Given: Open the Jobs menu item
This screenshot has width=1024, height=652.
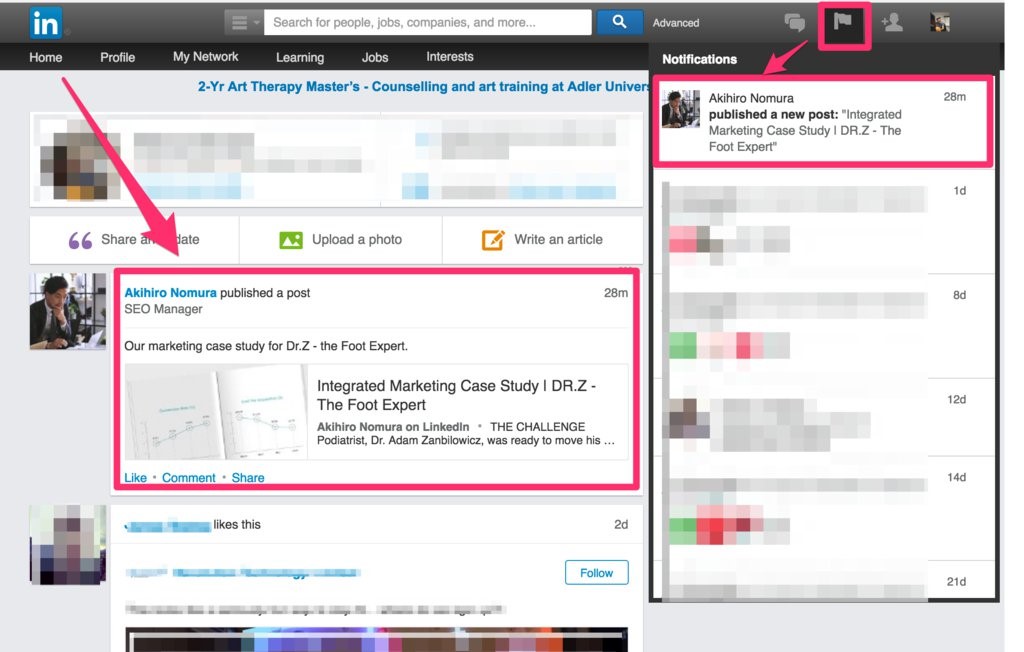Looking at the screenshot, I should point(375,57).
